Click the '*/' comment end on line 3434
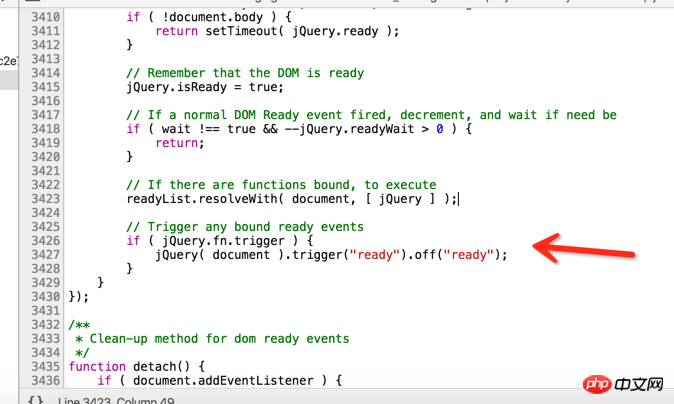Screen dimensions: 674x404 click(x=82, y=353)
